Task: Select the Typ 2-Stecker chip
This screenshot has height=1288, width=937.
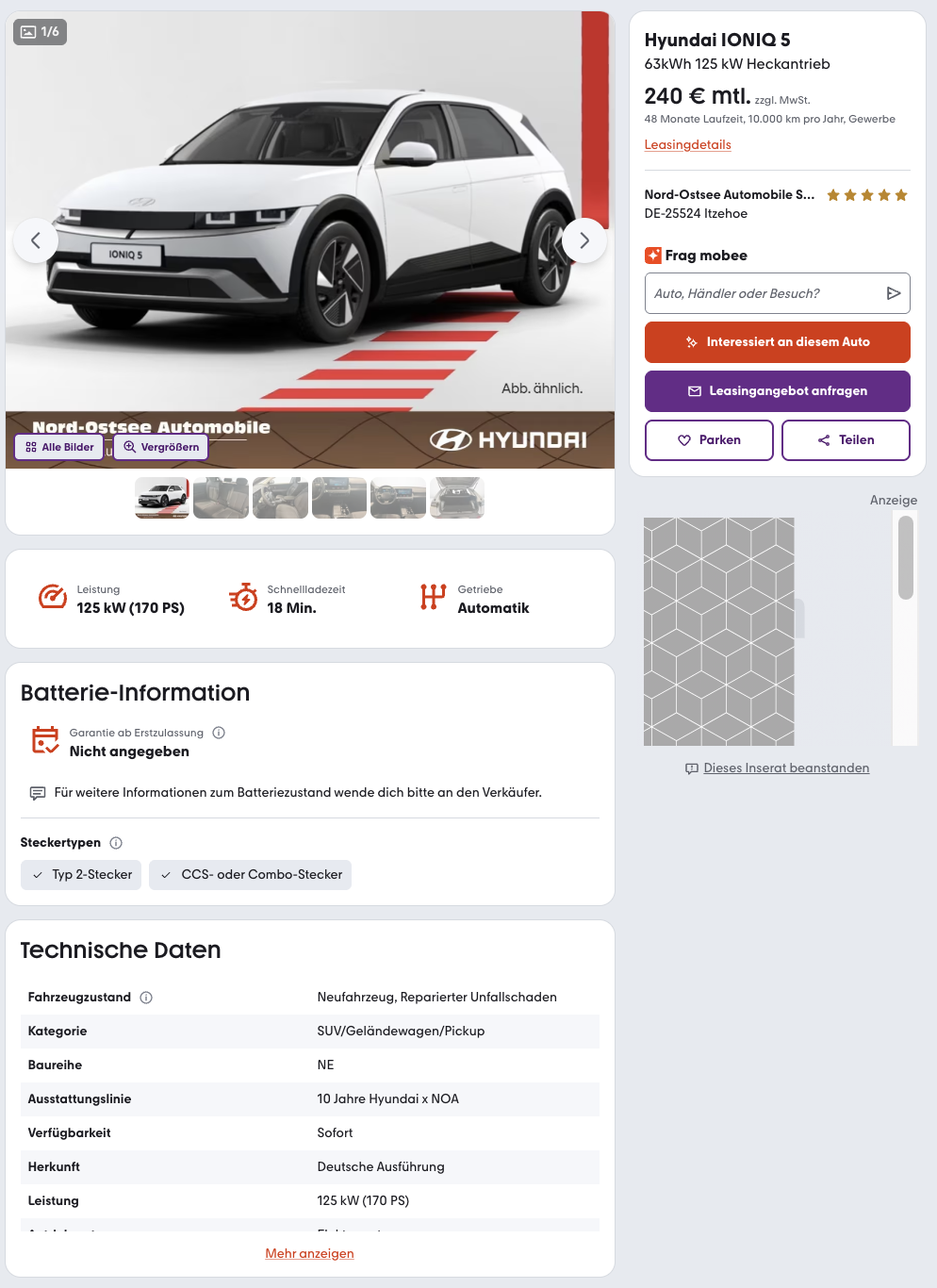Action: (81, 875)
